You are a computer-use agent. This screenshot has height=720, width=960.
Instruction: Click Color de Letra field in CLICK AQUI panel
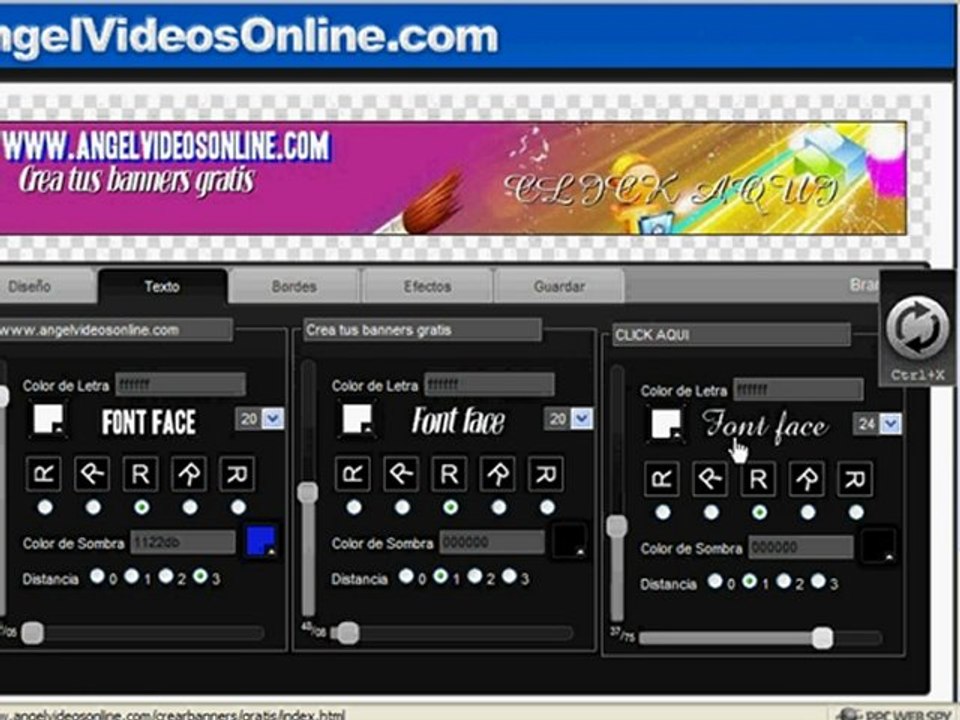(798, 390)
